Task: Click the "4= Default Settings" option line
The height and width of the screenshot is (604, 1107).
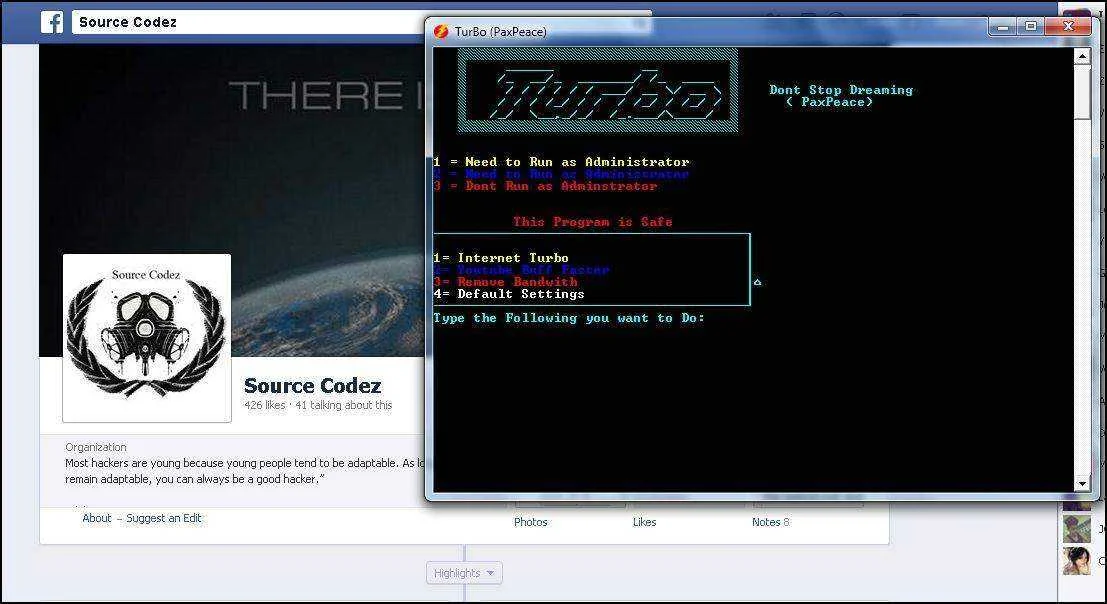Action: pyautogui.click(x=509, y=294)
